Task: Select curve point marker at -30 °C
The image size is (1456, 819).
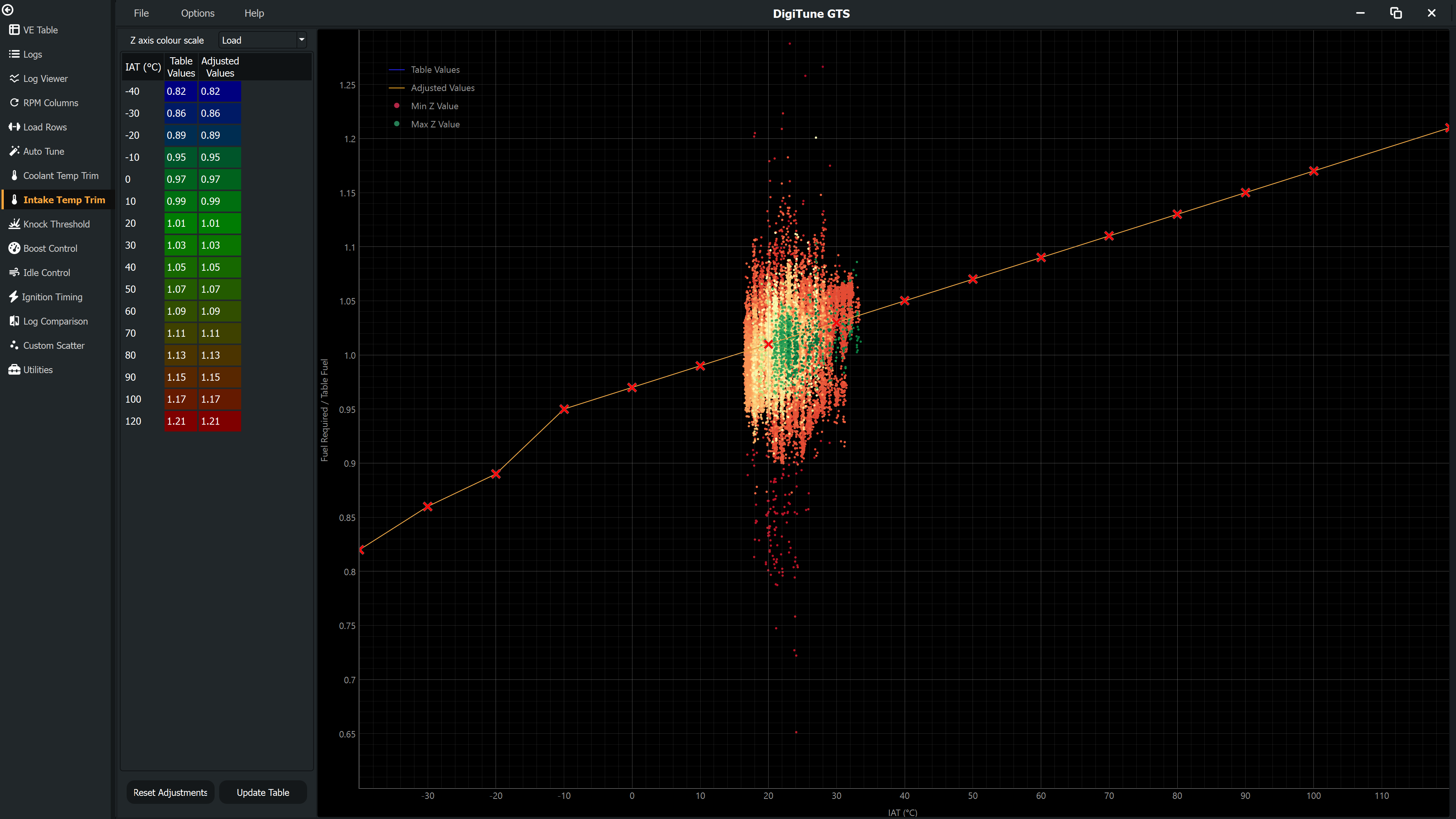Action: click(x=428, y=507)
